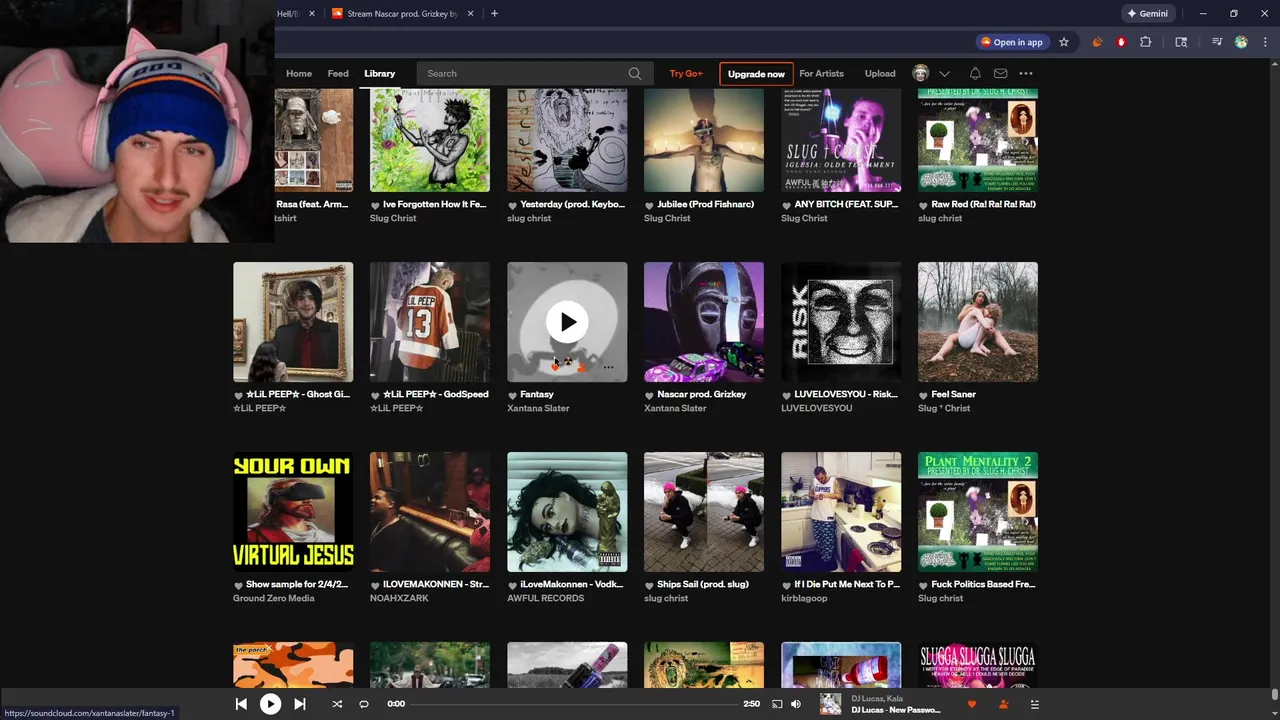This screenshot has height=720, width=1280.
Task: Go to the Feed nav item
Action: coord(338,73)
